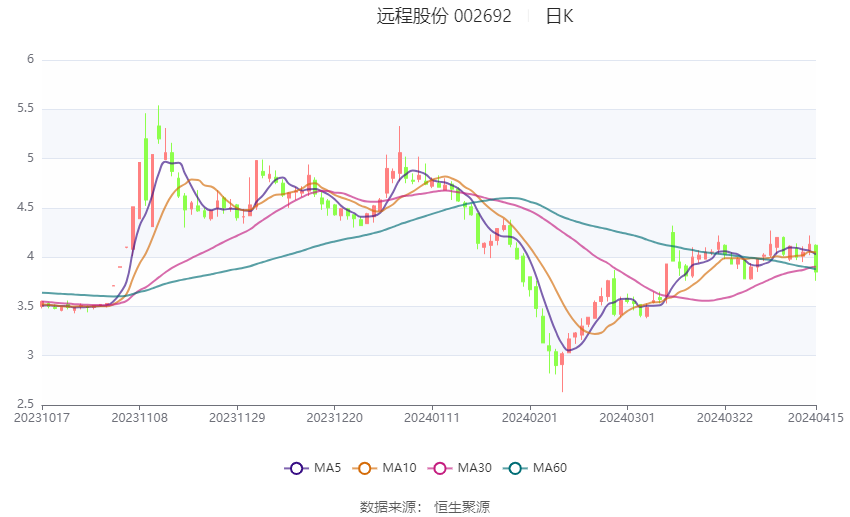Click the 恒生聚源 data source text
850x517 pixels.
coord(462,507)
